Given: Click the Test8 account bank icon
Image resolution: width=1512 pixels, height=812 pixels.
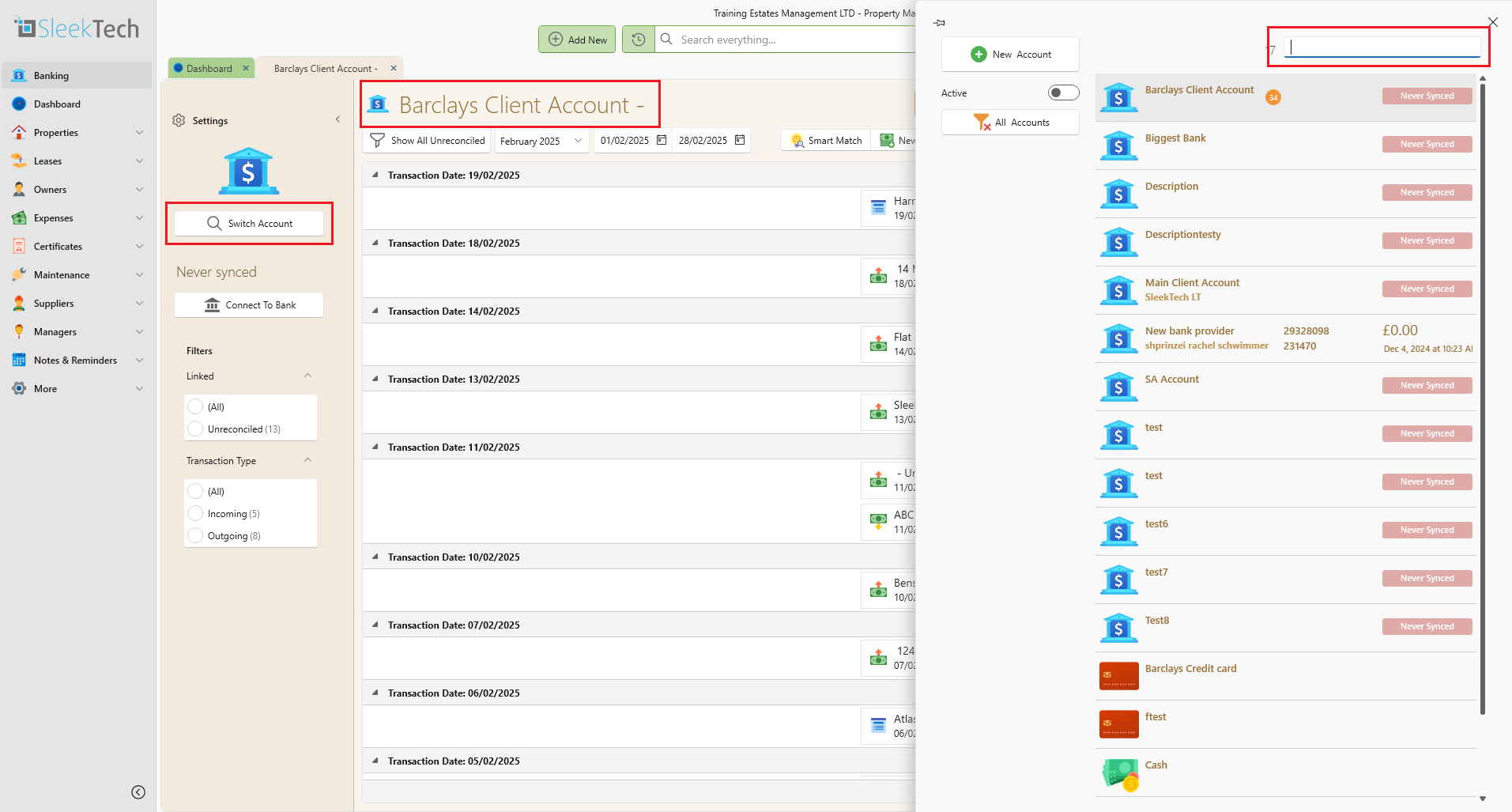Looking at the screenshot, I should point(1118,628).
